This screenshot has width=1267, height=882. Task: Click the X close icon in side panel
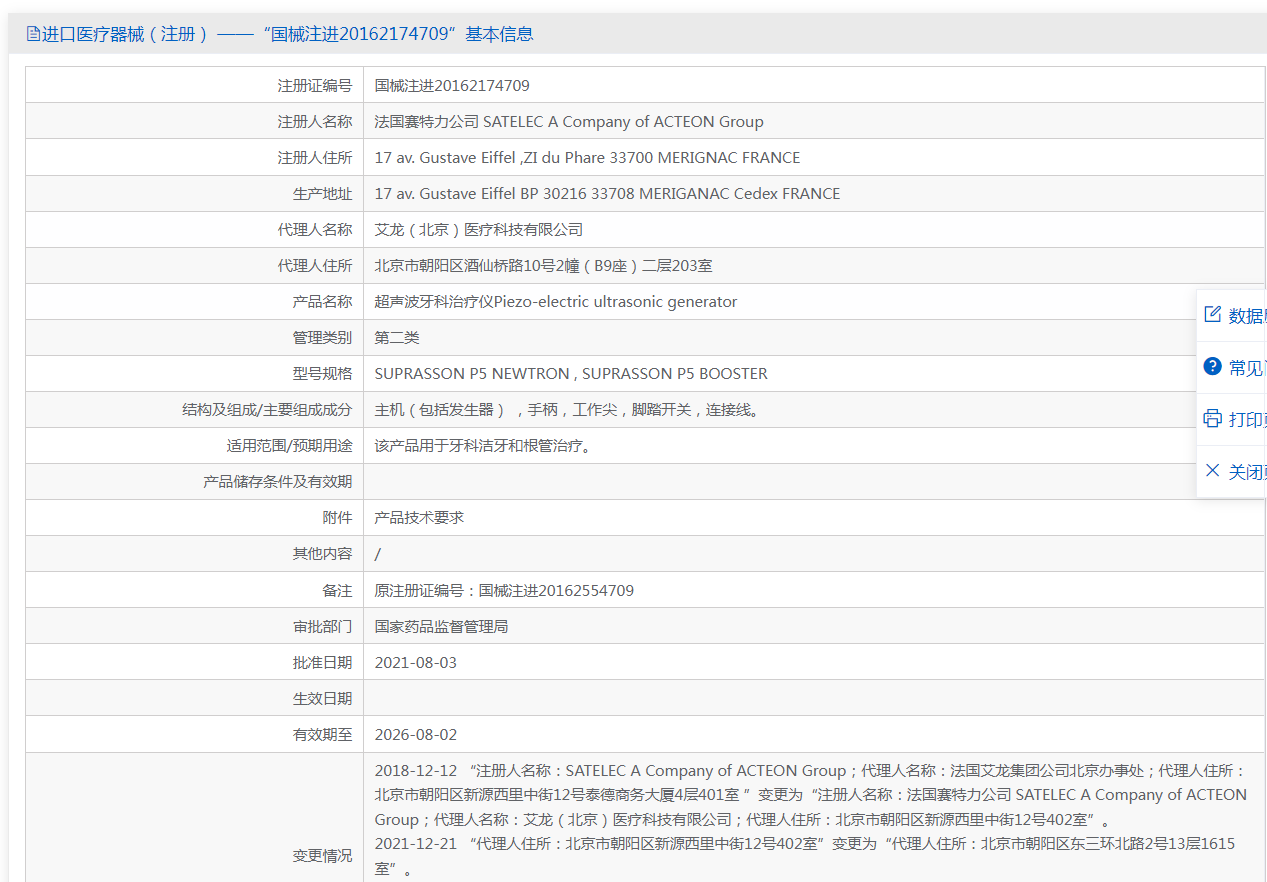pyautogui.click(x=1212, y=471)
